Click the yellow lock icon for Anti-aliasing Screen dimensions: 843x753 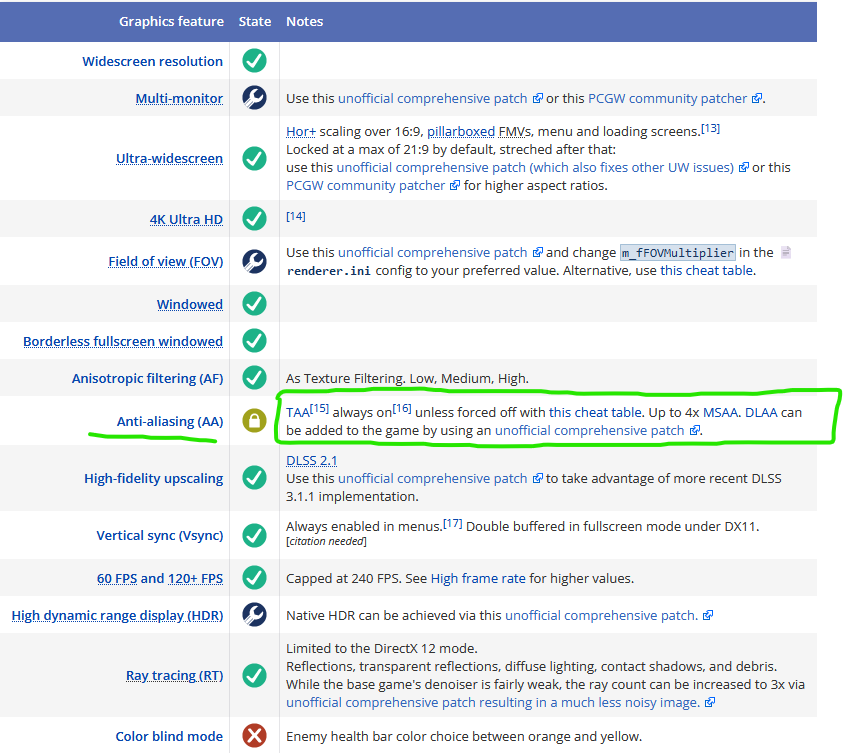tap(254, 420)
